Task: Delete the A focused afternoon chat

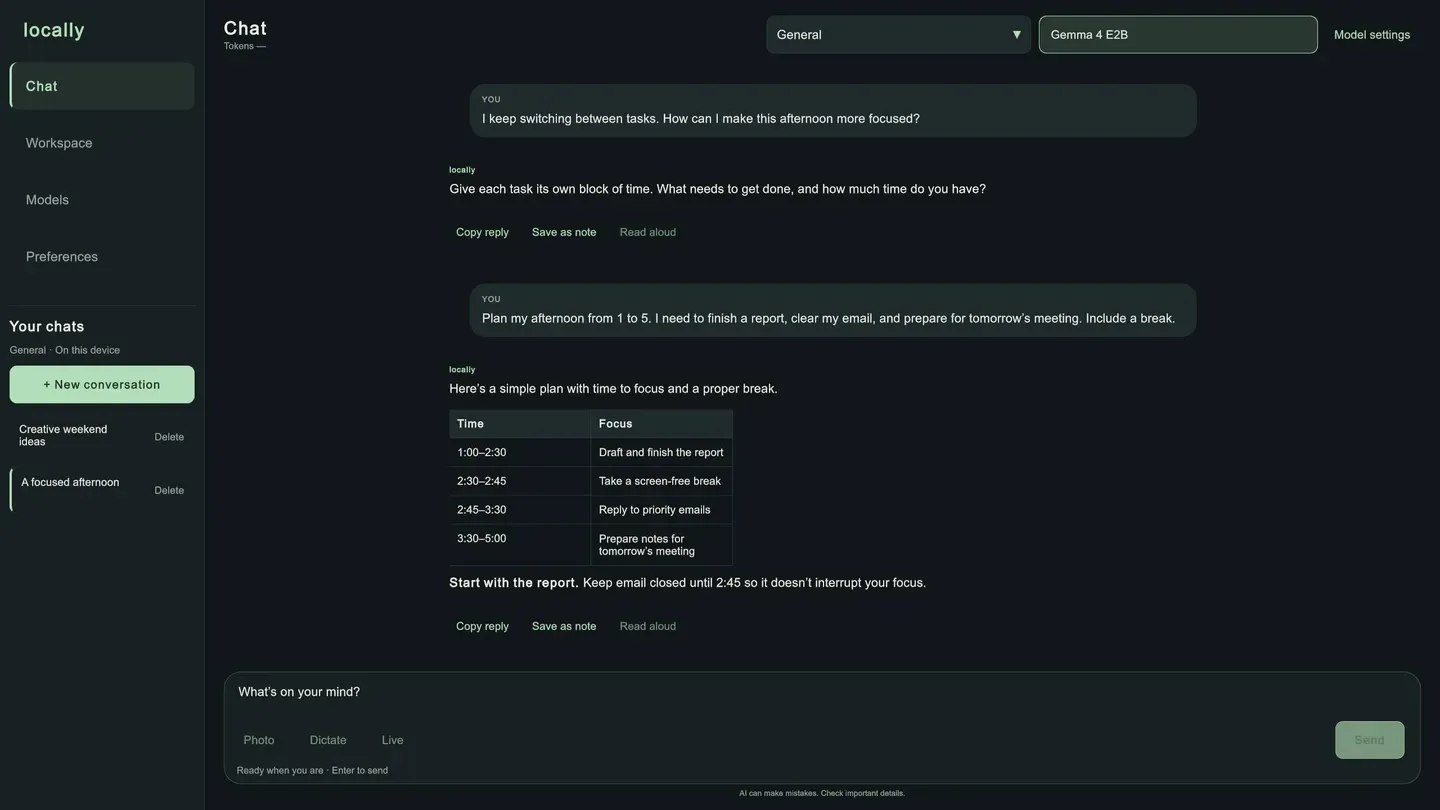Action: pyautogui.click(x=169, y=490)
